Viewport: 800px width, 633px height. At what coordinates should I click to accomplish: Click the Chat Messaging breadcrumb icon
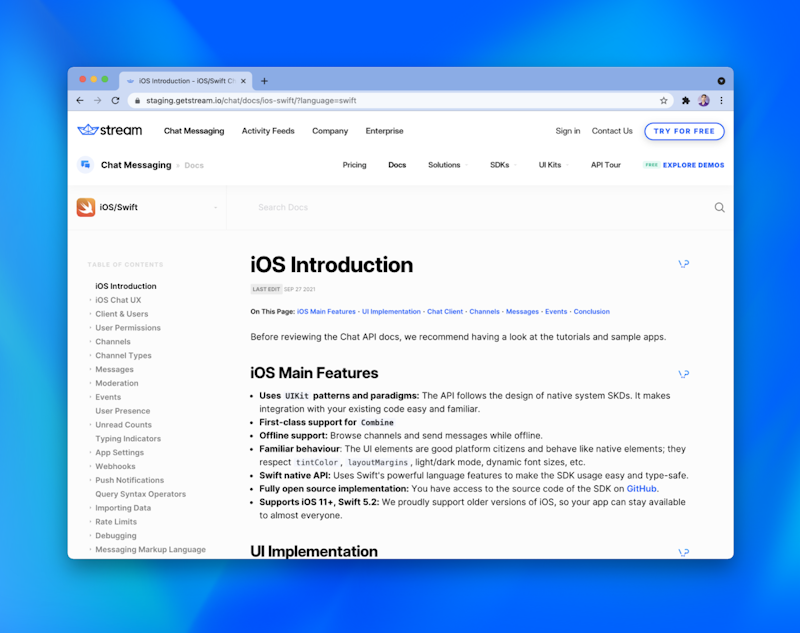(x=85, y=164)
